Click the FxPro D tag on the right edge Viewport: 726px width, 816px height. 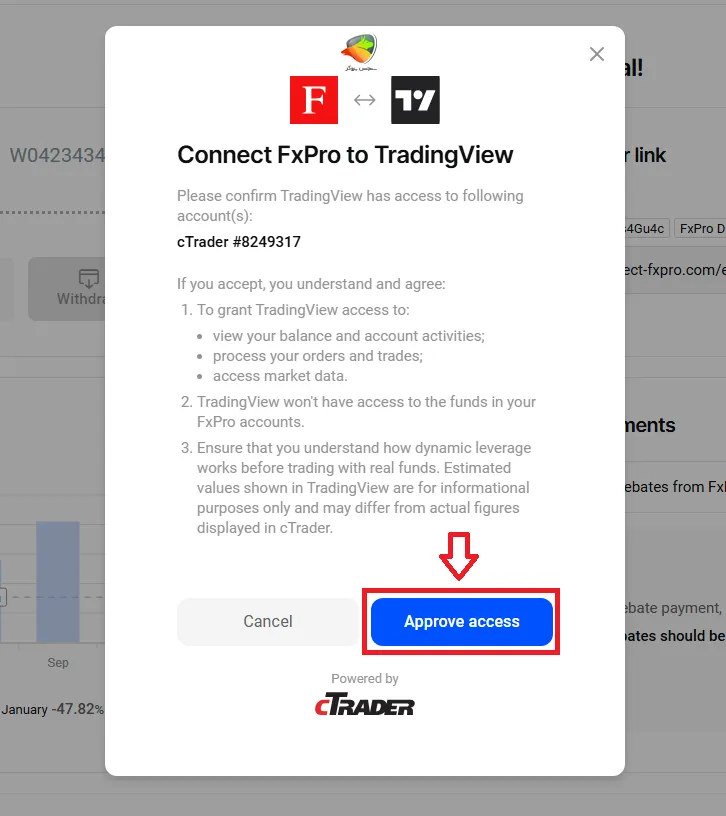pyautogui.click(x=700, y=228)
